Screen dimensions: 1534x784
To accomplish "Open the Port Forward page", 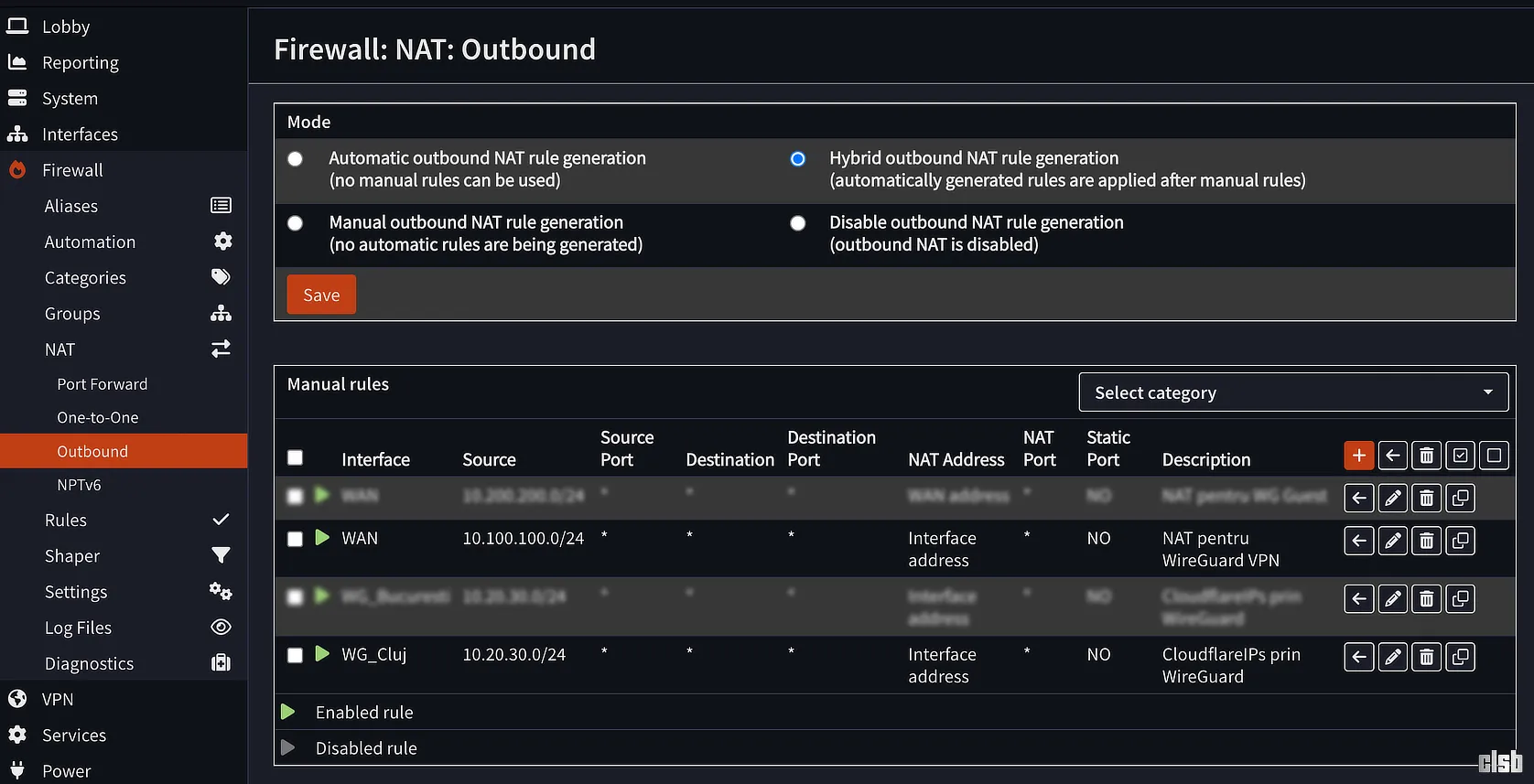I will (103, 384).
